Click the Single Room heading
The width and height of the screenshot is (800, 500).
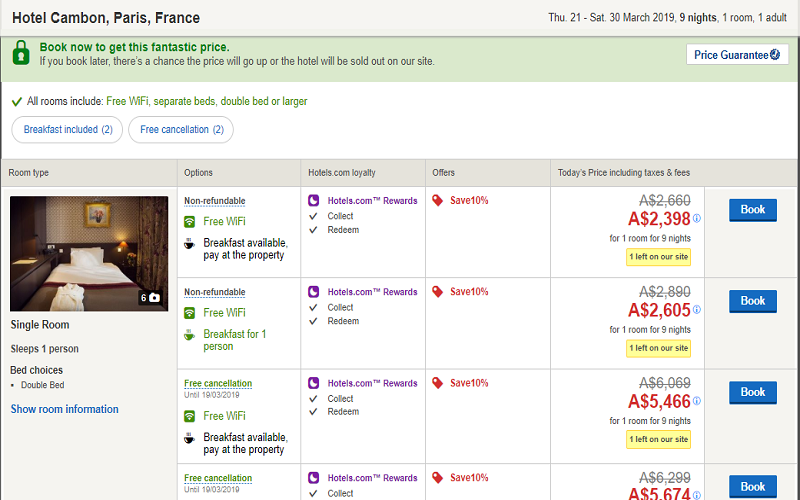click(x=40, y=325)
